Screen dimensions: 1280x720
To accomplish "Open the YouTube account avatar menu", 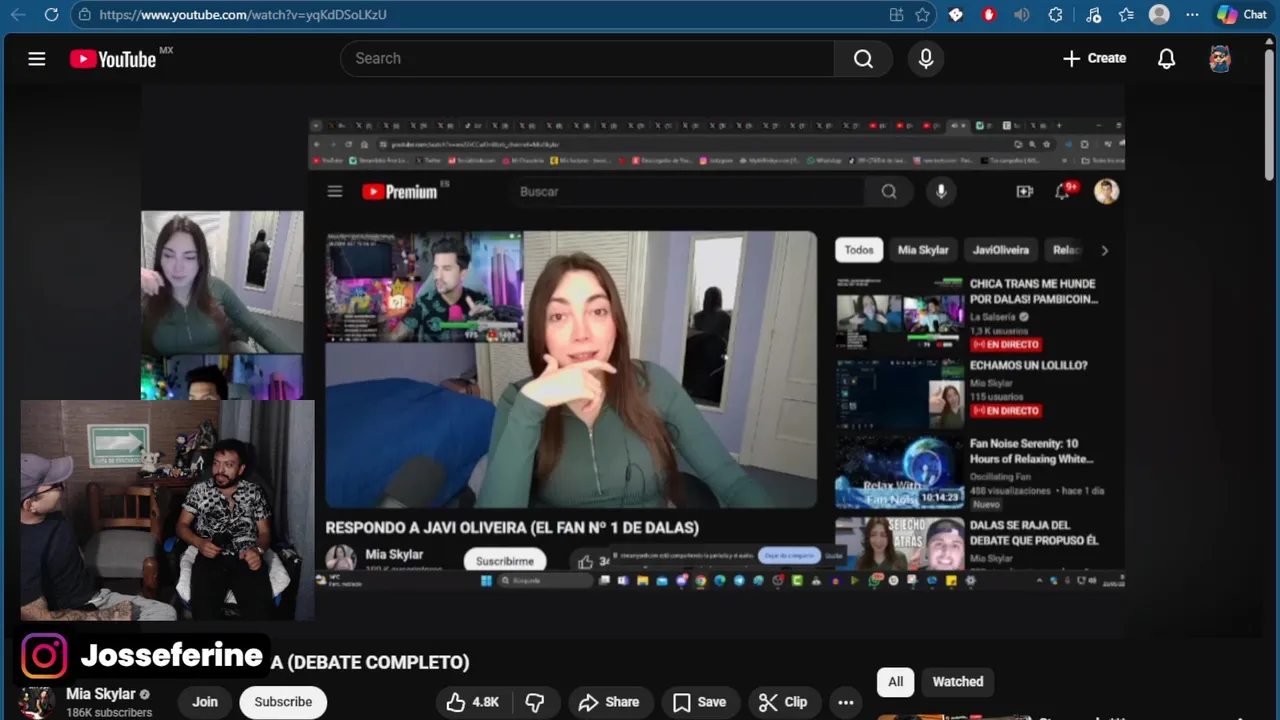I will tap(1220, 59).
